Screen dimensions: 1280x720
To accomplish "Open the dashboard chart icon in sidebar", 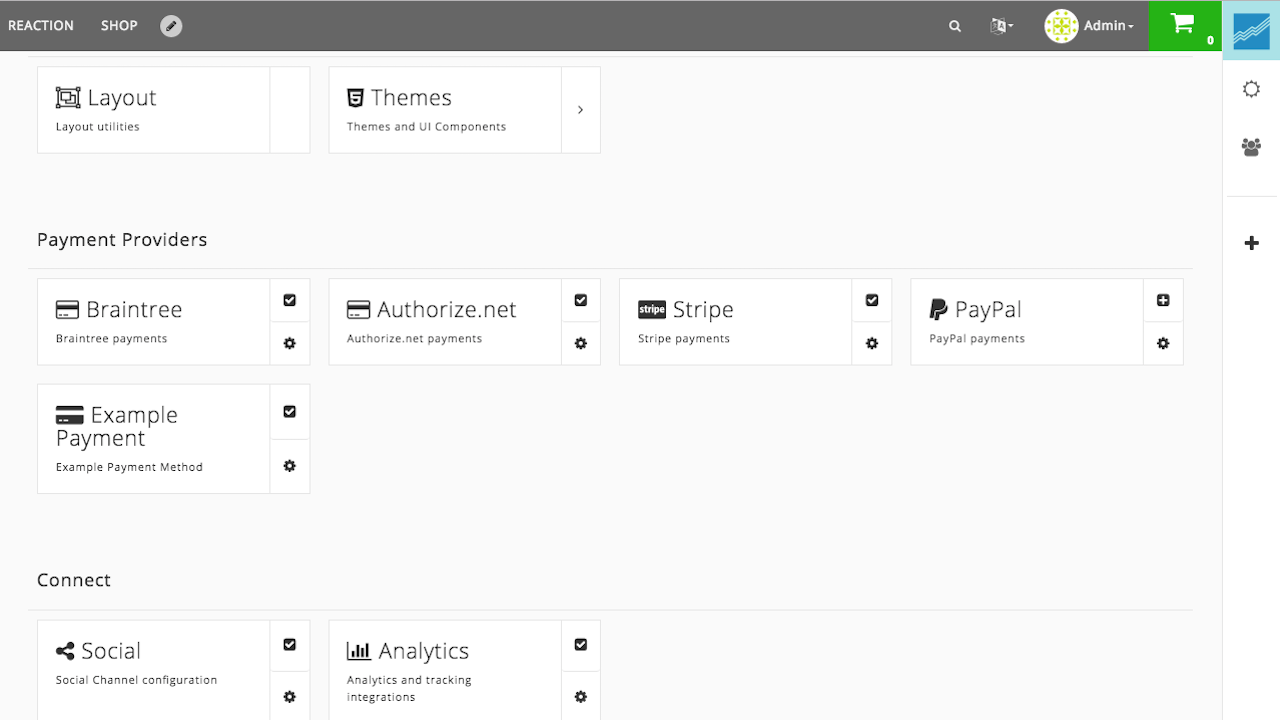I will coord(1251,30).
